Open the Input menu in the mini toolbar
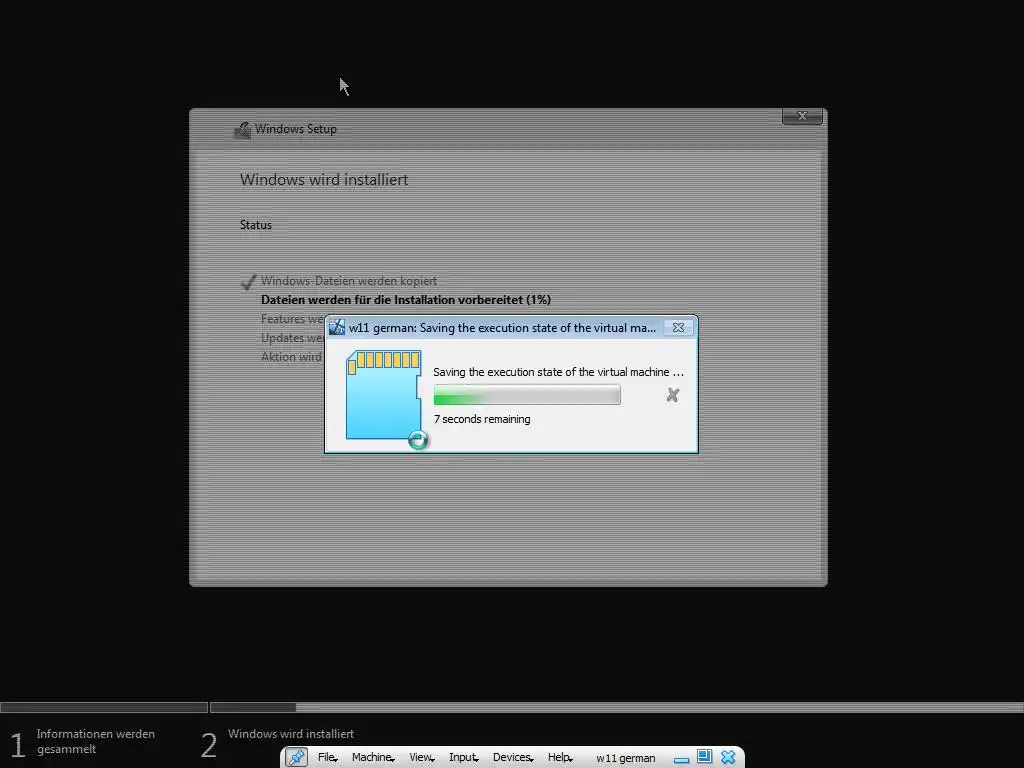This screenshot has height=768, width=1024. (x=463, y=758)
